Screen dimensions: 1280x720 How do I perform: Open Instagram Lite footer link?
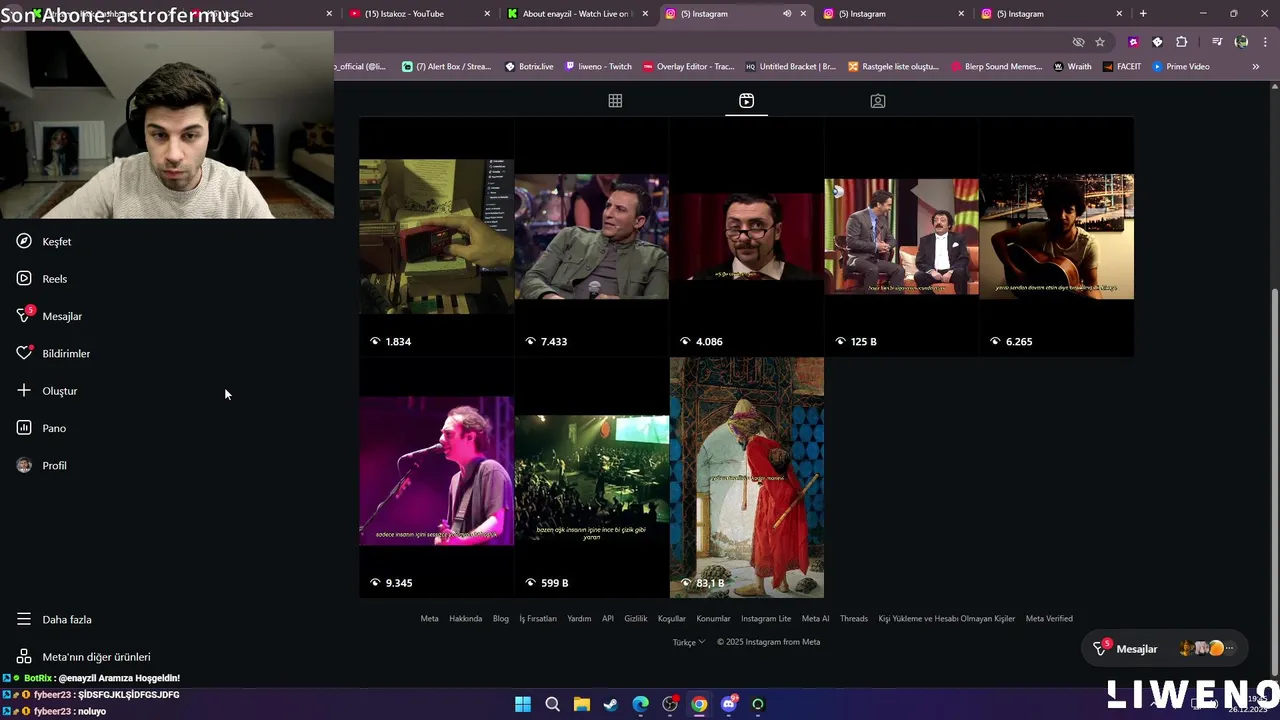(766, 618)
